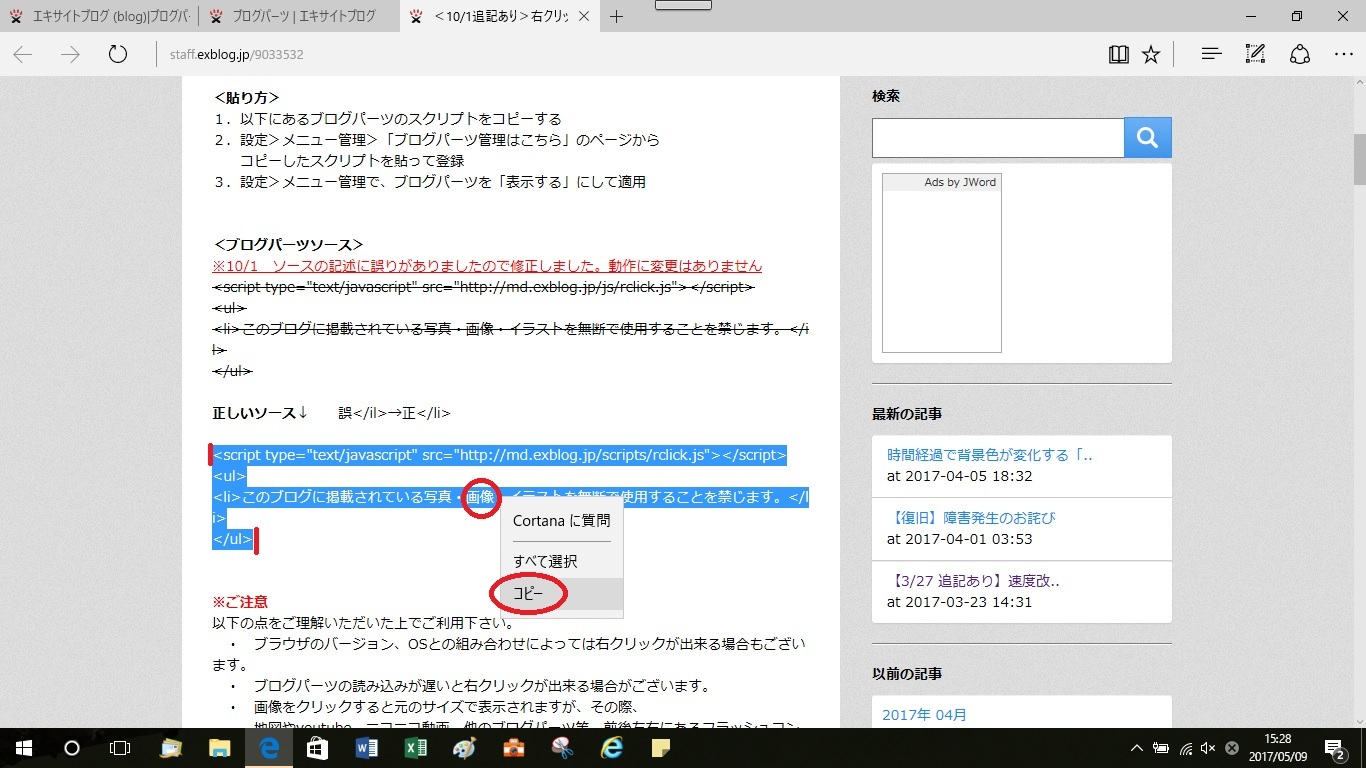Open the 2017年 04月 archive link
This screenshot has width=1366, height=768.
coord(924,715)
